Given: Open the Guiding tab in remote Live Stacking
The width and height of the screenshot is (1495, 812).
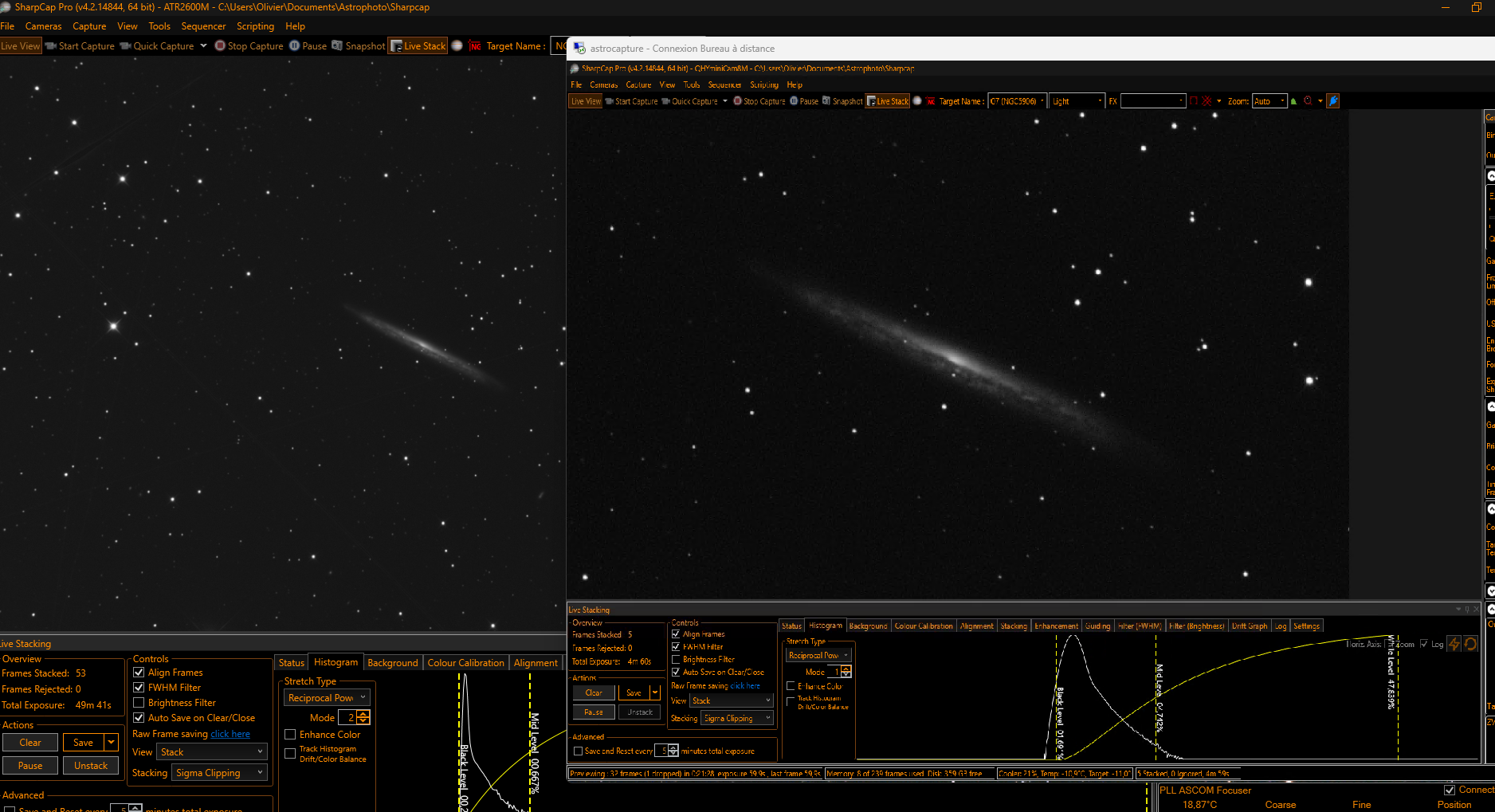Looking at the screenshot, I should coord(1097,626).
